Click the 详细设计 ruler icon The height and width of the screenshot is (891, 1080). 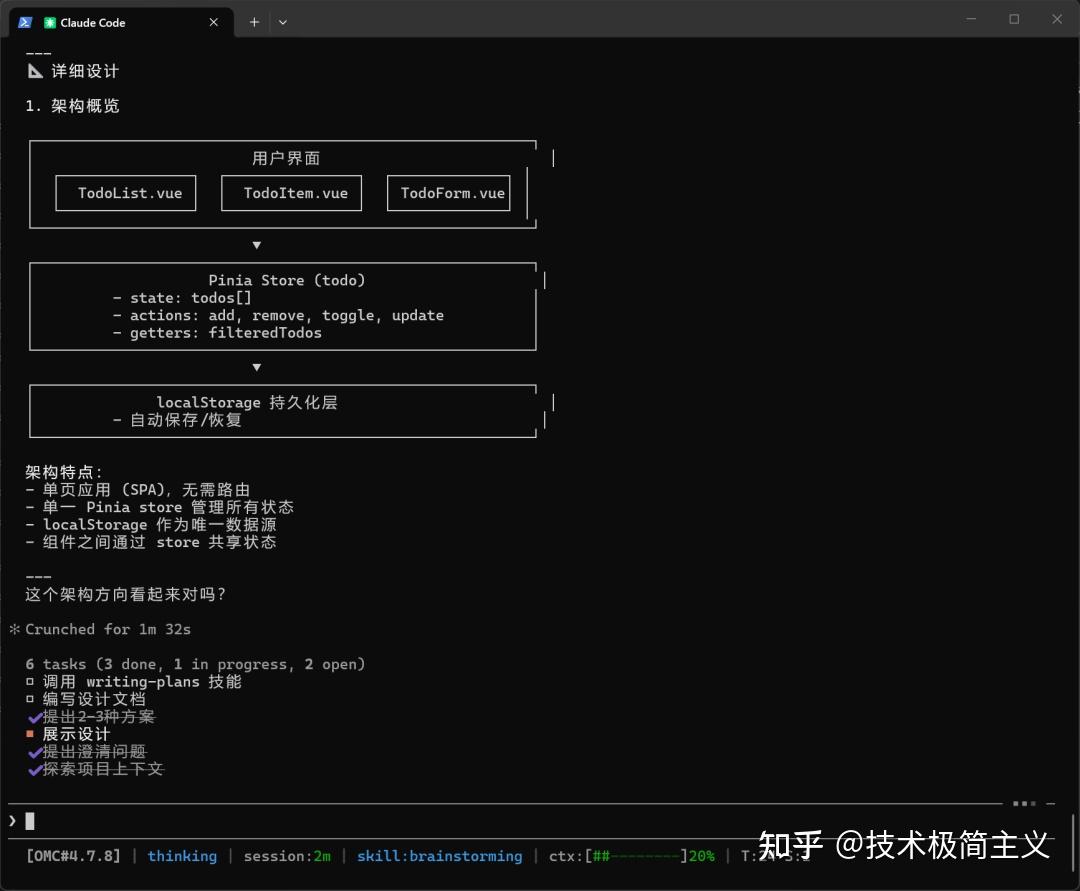click(x=35, y=71)
